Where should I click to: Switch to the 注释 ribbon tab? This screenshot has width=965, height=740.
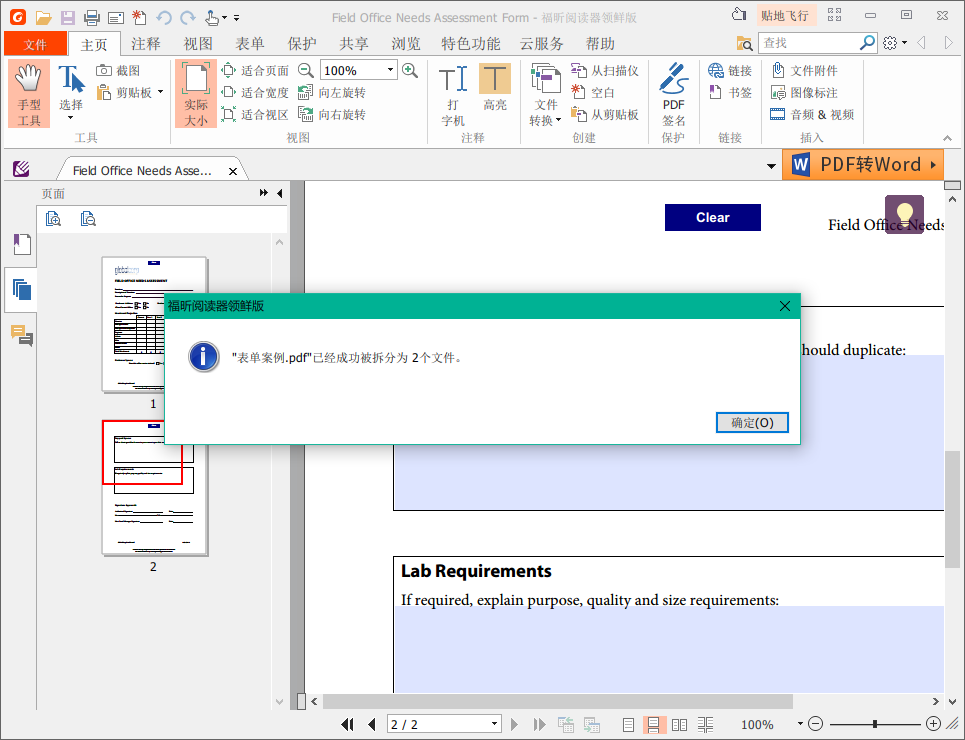(144, 44)
